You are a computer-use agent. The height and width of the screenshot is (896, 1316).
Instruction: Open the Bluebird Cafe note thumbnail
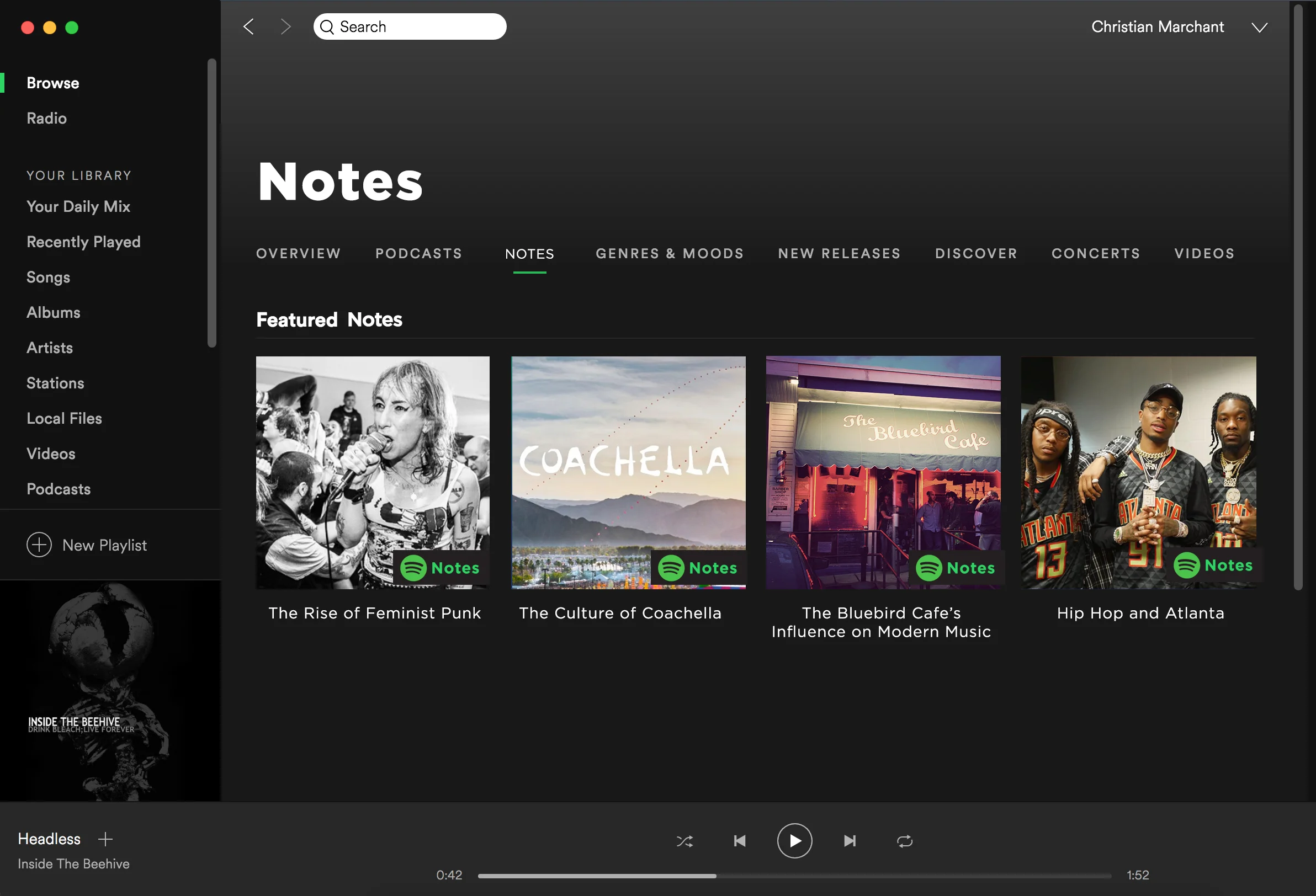click(883, 473)
